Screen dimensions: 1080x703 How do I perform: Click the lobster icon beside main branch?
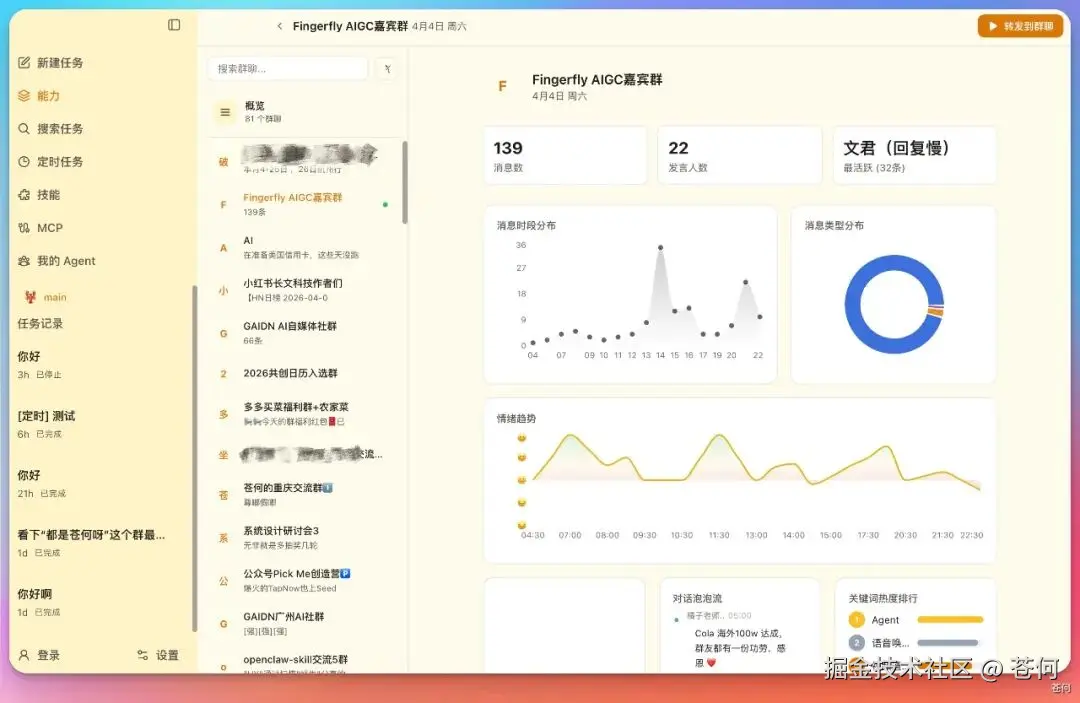29,296
